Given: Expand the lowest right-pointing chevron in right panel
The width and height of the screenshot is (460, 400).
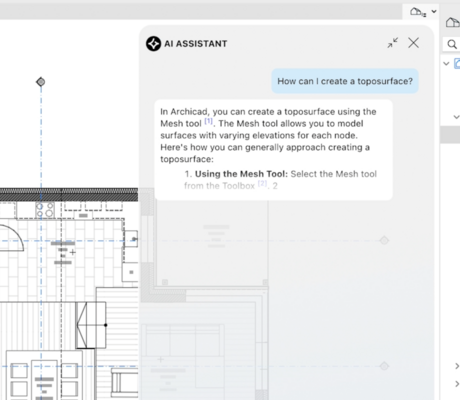Looking at the screenshot, I should click(x=457, y=384).
